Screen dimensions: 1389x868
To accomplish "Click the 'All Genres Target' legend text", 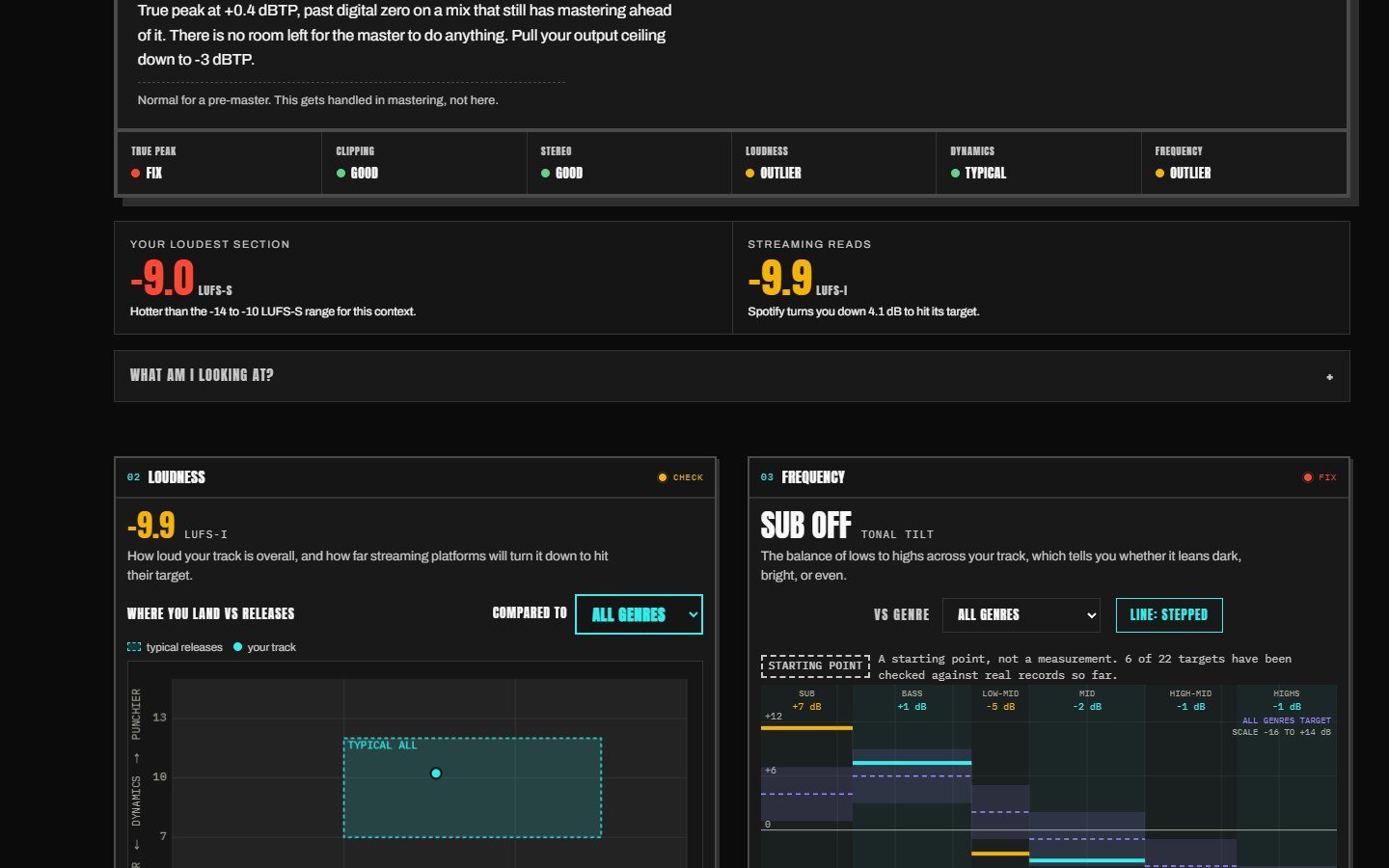I will 1287,720.
